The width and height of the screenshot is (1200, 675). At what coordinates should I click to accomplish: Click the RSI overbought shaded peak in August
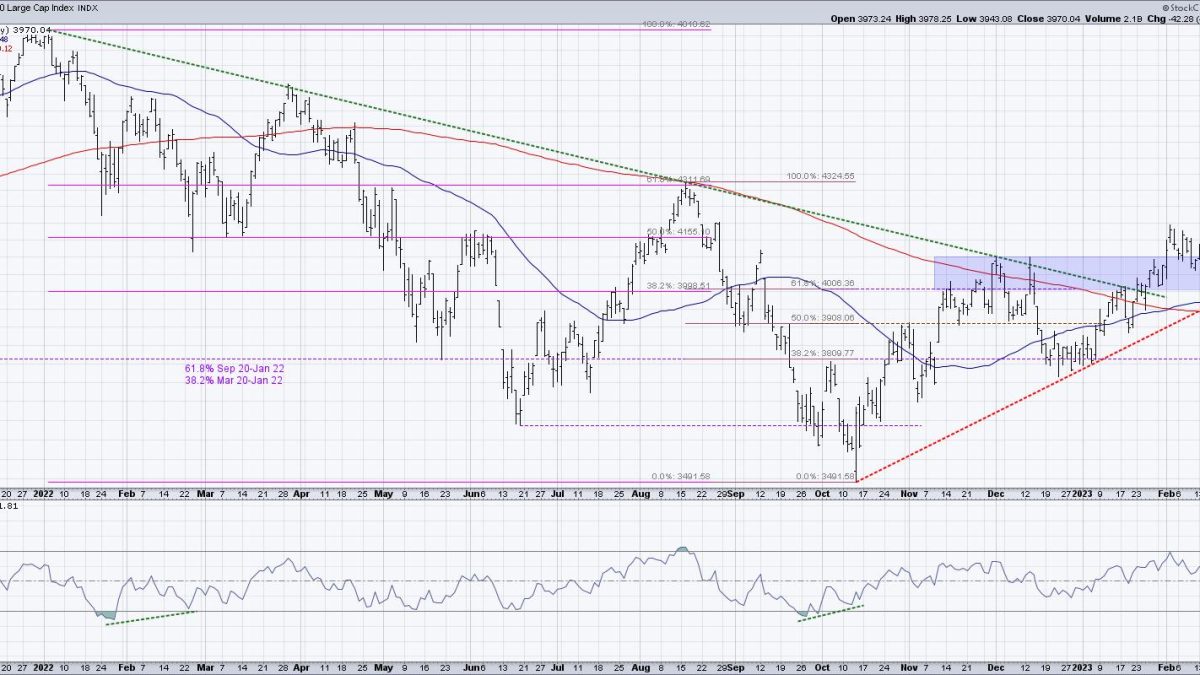[684, 549]
